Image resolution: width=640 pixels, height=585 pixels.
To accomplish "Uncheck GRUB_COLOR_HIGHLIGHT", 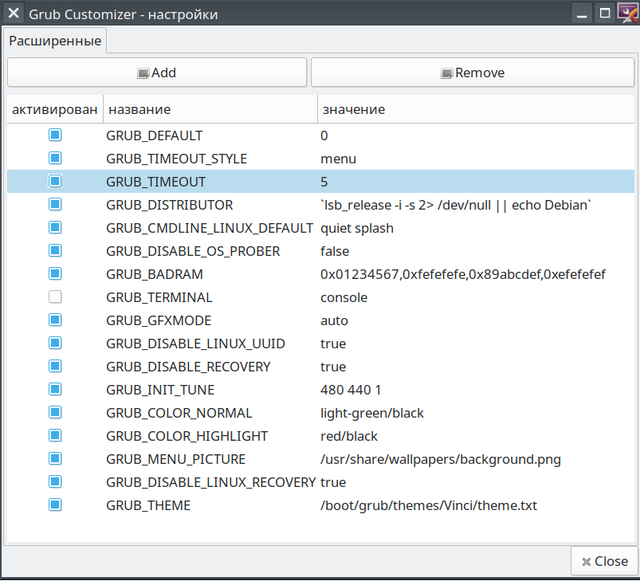I will 55,436.
